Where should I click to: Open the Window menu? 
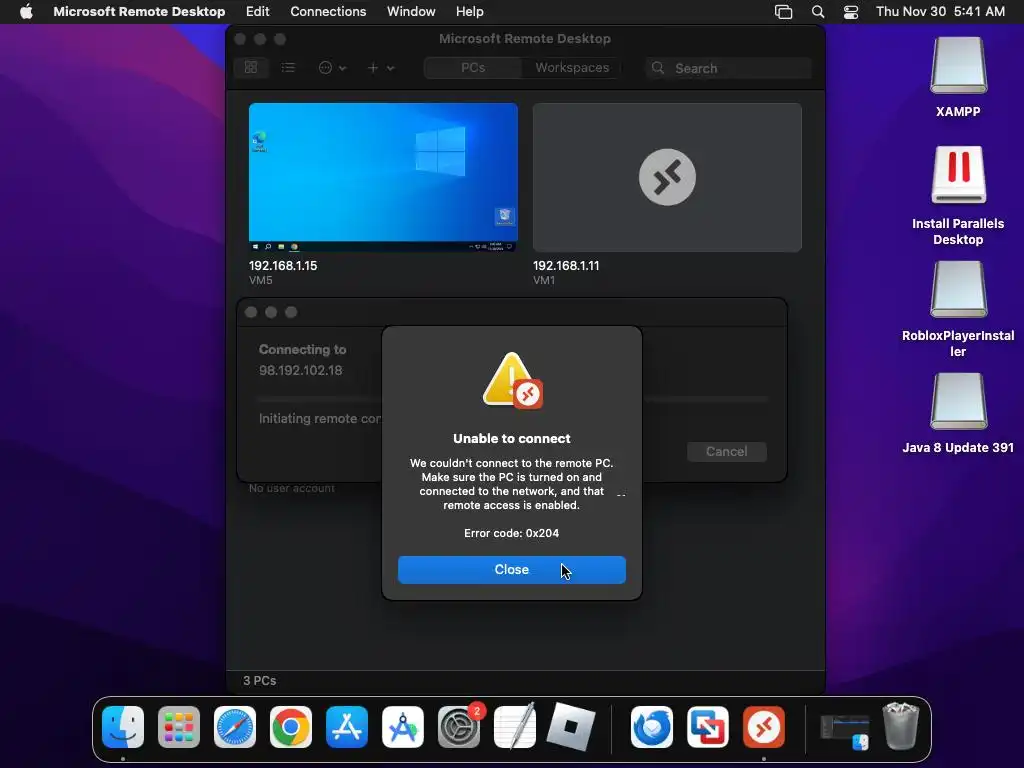point(411,12)
